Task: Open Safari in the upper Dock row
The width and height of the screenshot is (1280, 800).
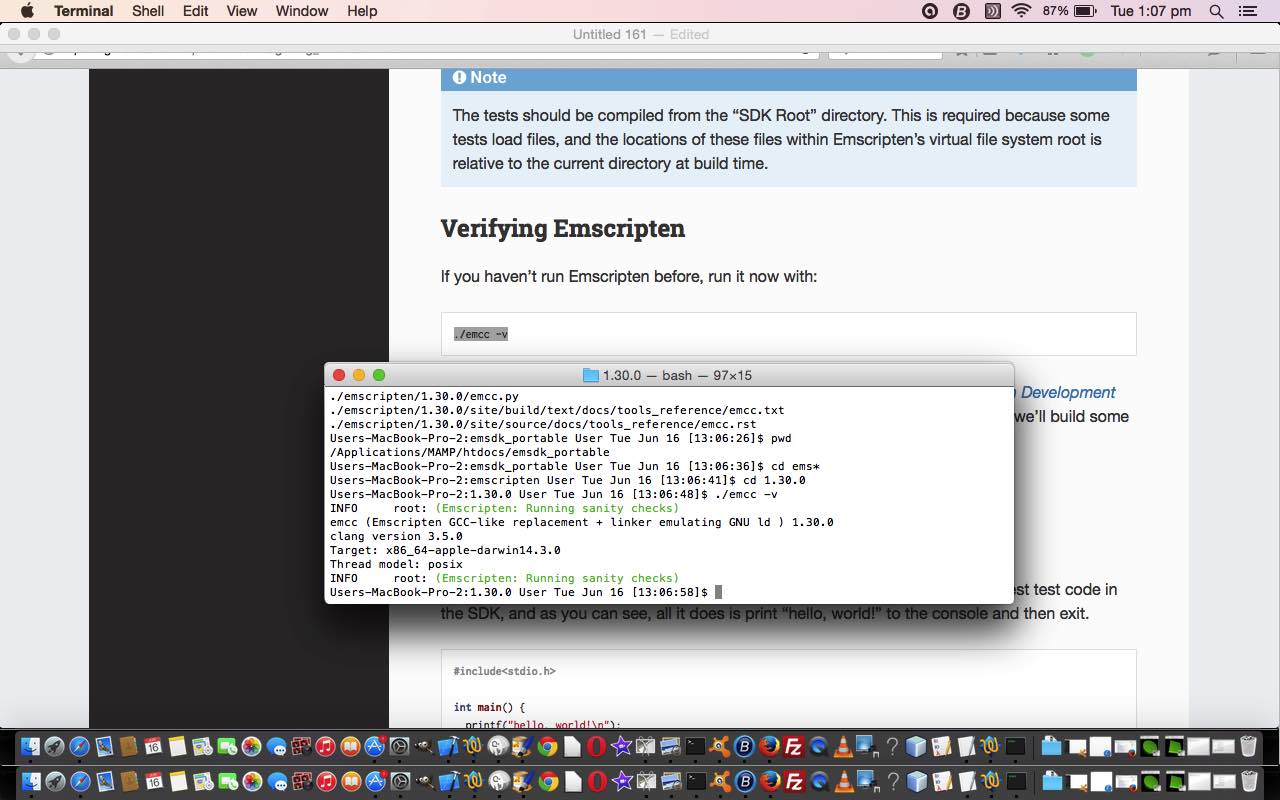Action: [x=79, y=746]
